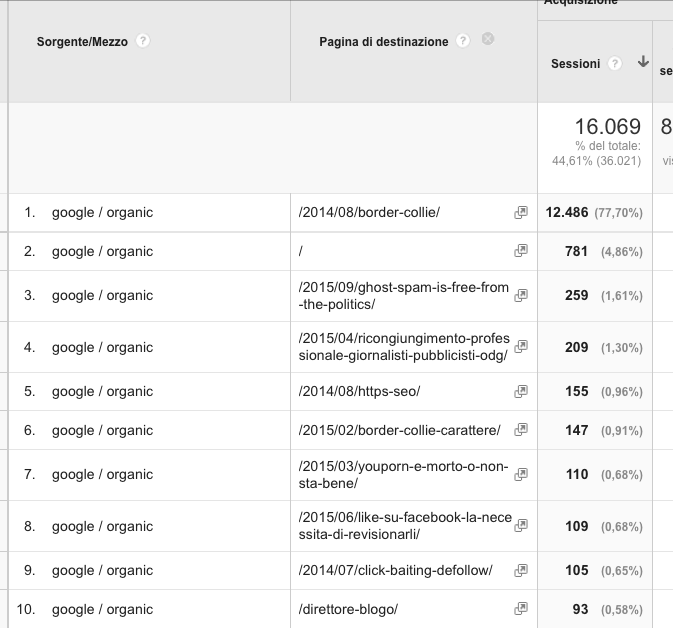Screen dimensions: 673x628
Task: Open help tooltip for Pagina di destinazione
Action: pyautogui.click(x=463, y=41)
